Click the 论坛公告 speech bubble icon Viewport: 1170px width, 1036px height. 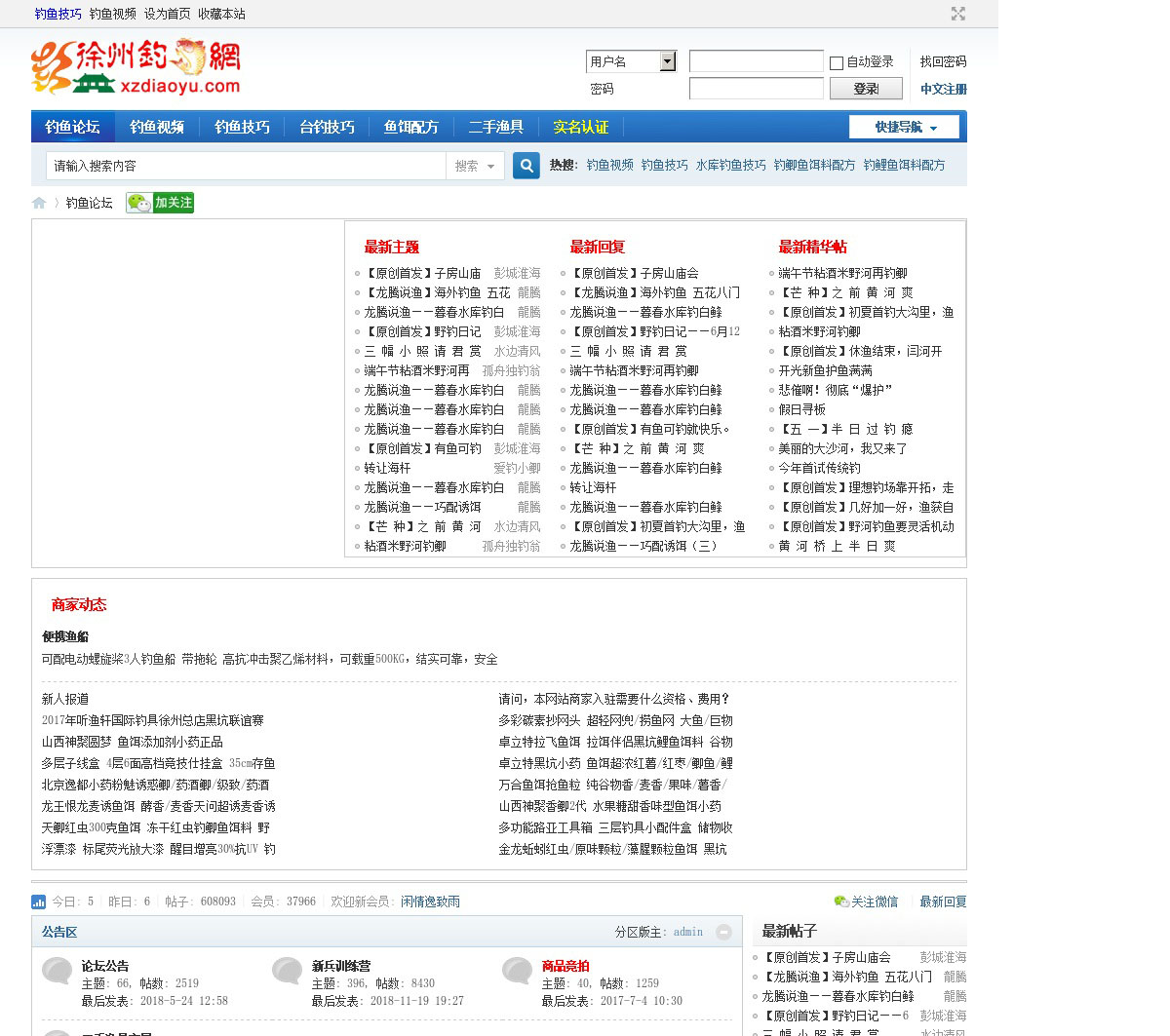click(x=57, y=971)
